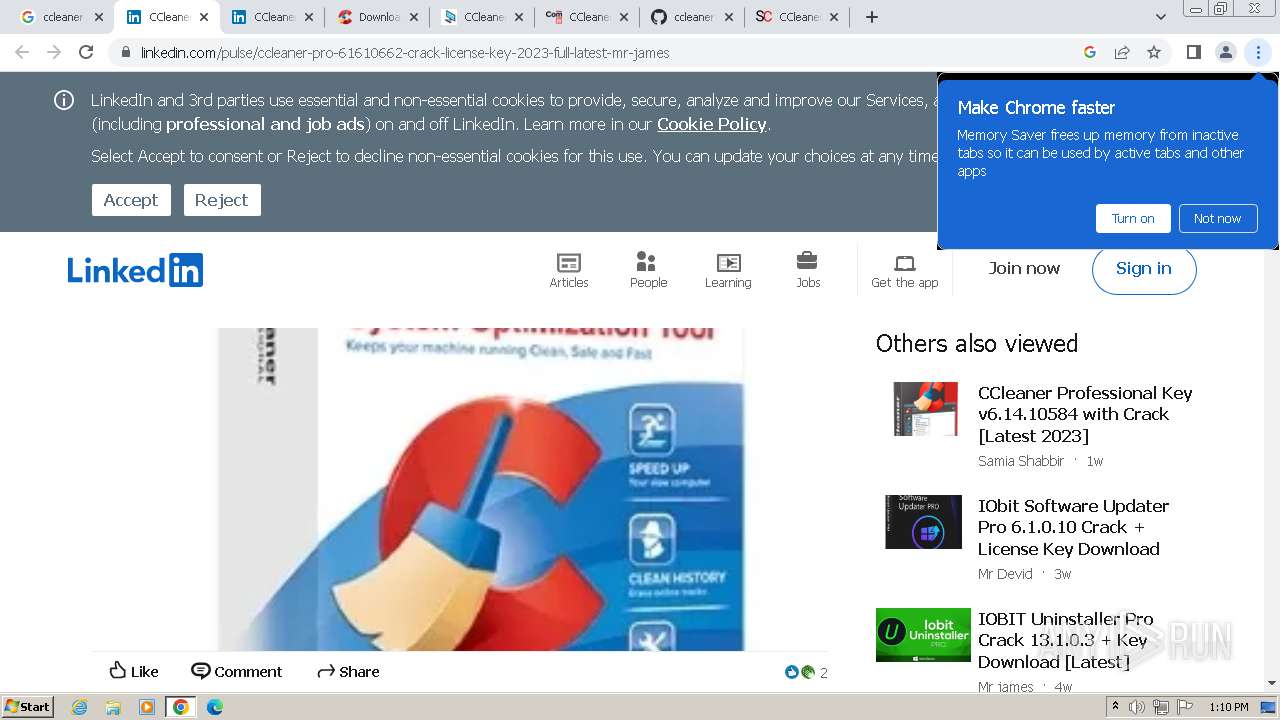The image size is (1280, 720).
Task: Open the IObit Uninstaller thumbnail
Action: pyautogui.click(x=923, y=635)
